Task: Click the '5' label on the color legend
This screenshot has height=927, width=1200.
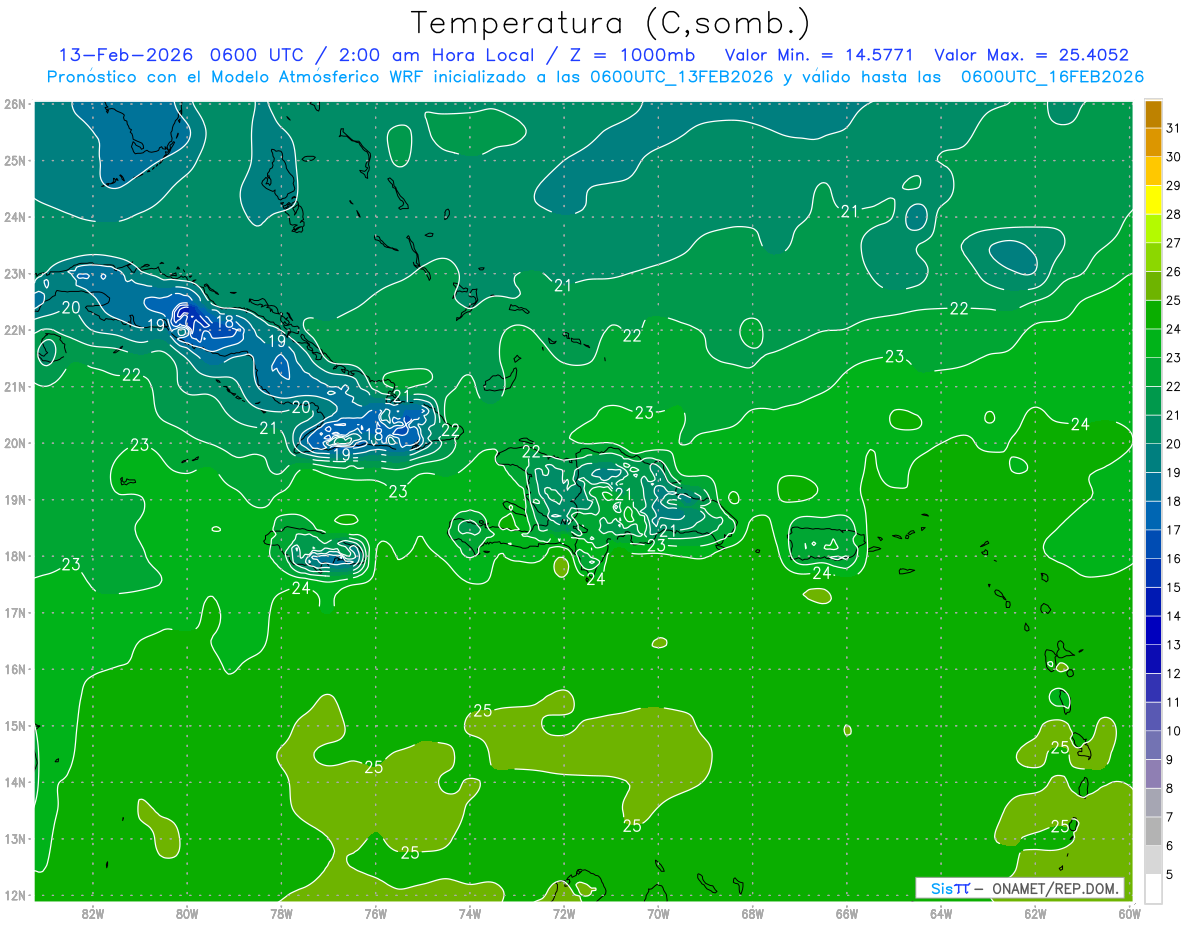Action: tap(1170, 874)
